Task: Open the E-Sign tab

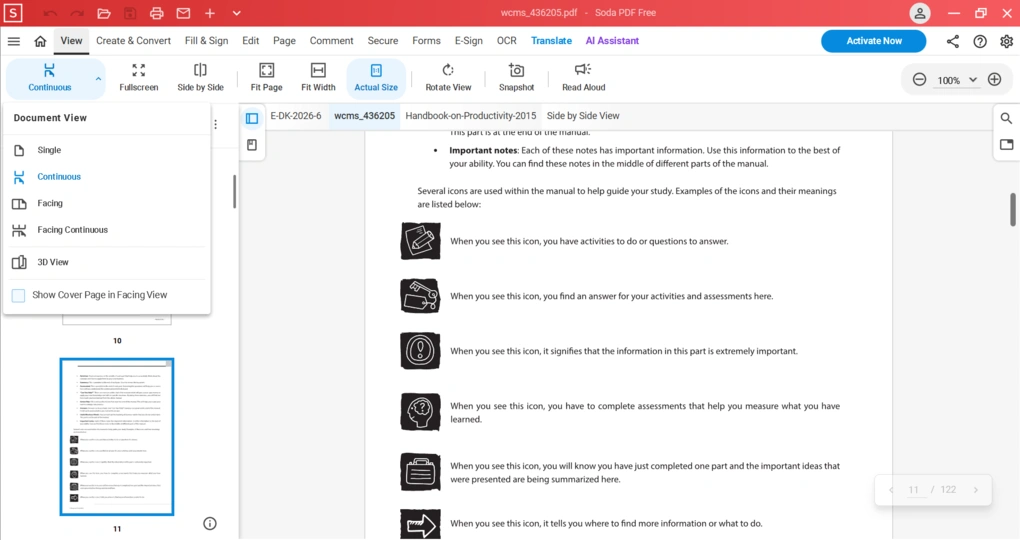Action: tap(468, 40)
